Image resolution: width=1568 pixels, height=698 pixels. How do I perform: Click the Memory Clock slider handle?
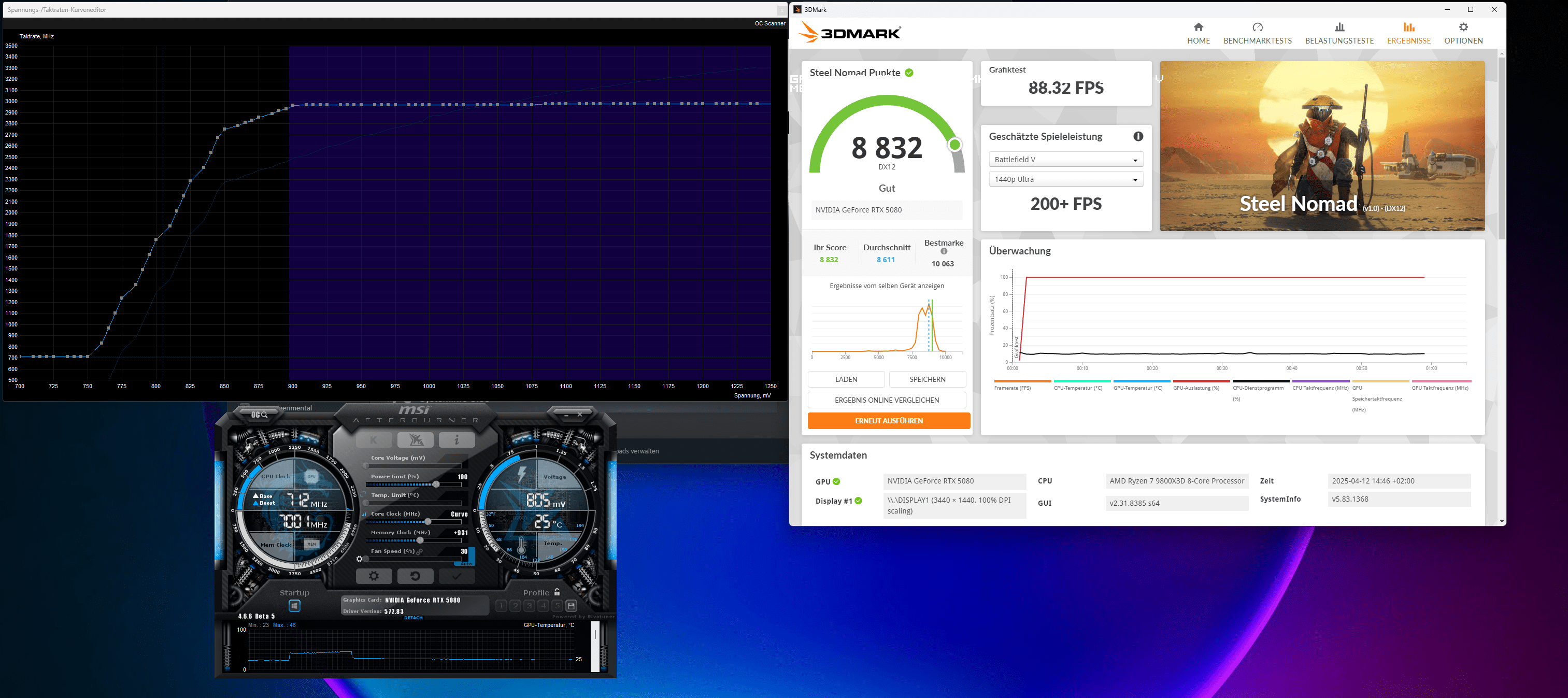click(x=420, y=540)
